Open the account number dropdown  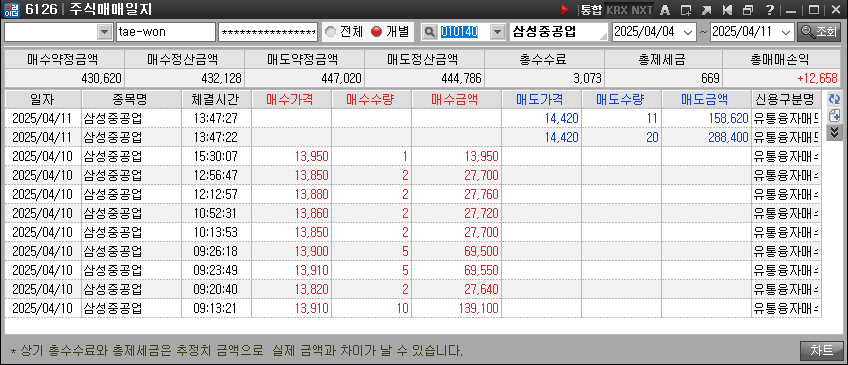[104, 32]
